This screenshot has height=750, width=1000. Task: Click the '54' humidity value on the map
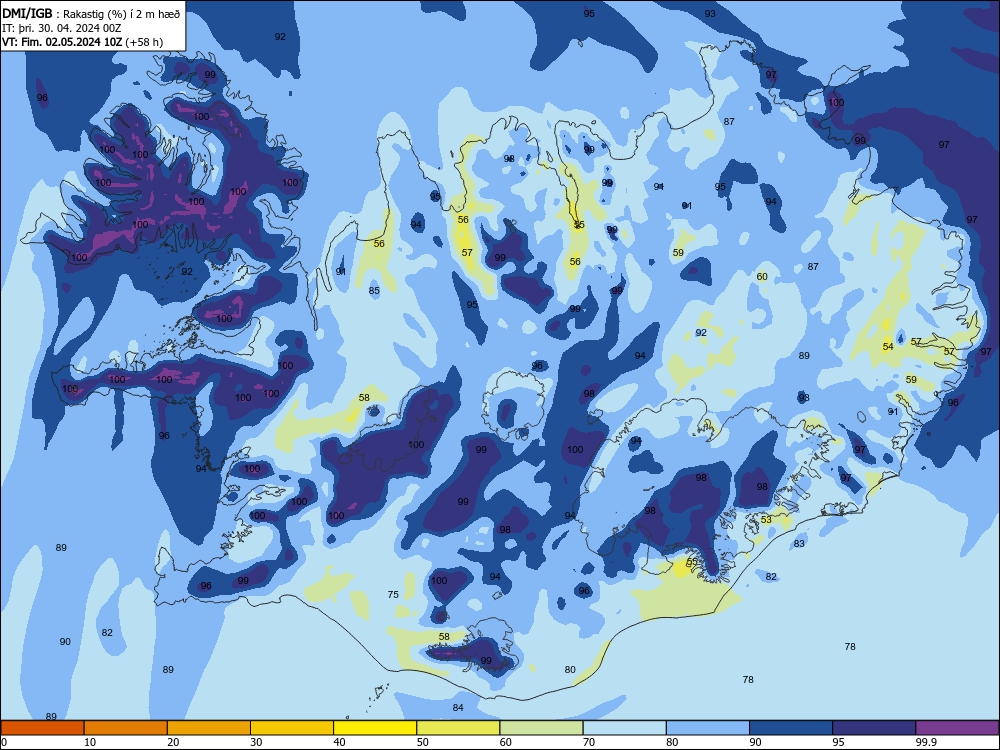click(888, 347)
